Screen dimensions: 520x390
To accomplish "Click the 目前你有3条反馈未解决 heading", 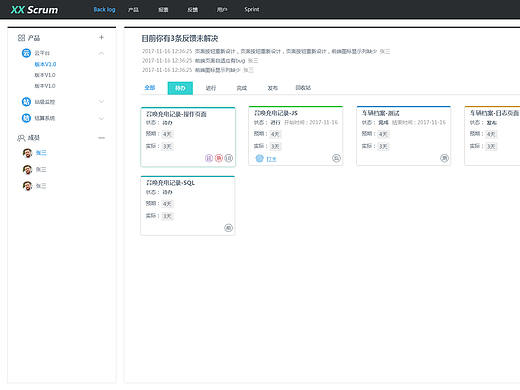I will (180, 38).
